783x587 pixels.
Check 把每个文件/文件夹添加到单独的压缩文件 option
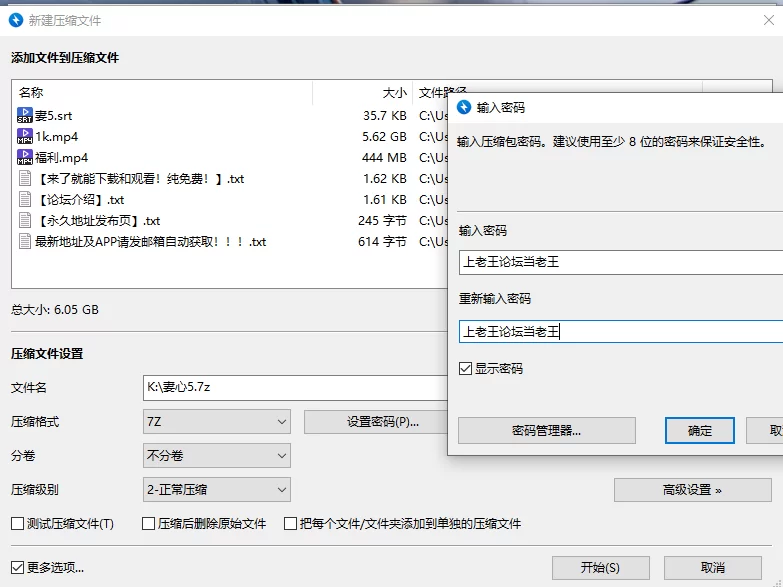pyautogui.click(x=290, y=524)
